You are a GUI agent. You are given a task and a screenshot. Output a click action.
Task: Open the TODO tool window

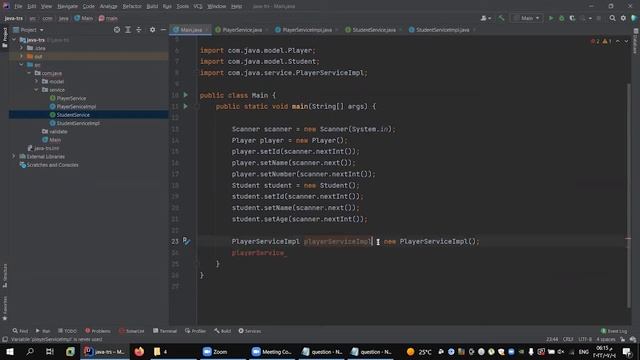point(67,331)
